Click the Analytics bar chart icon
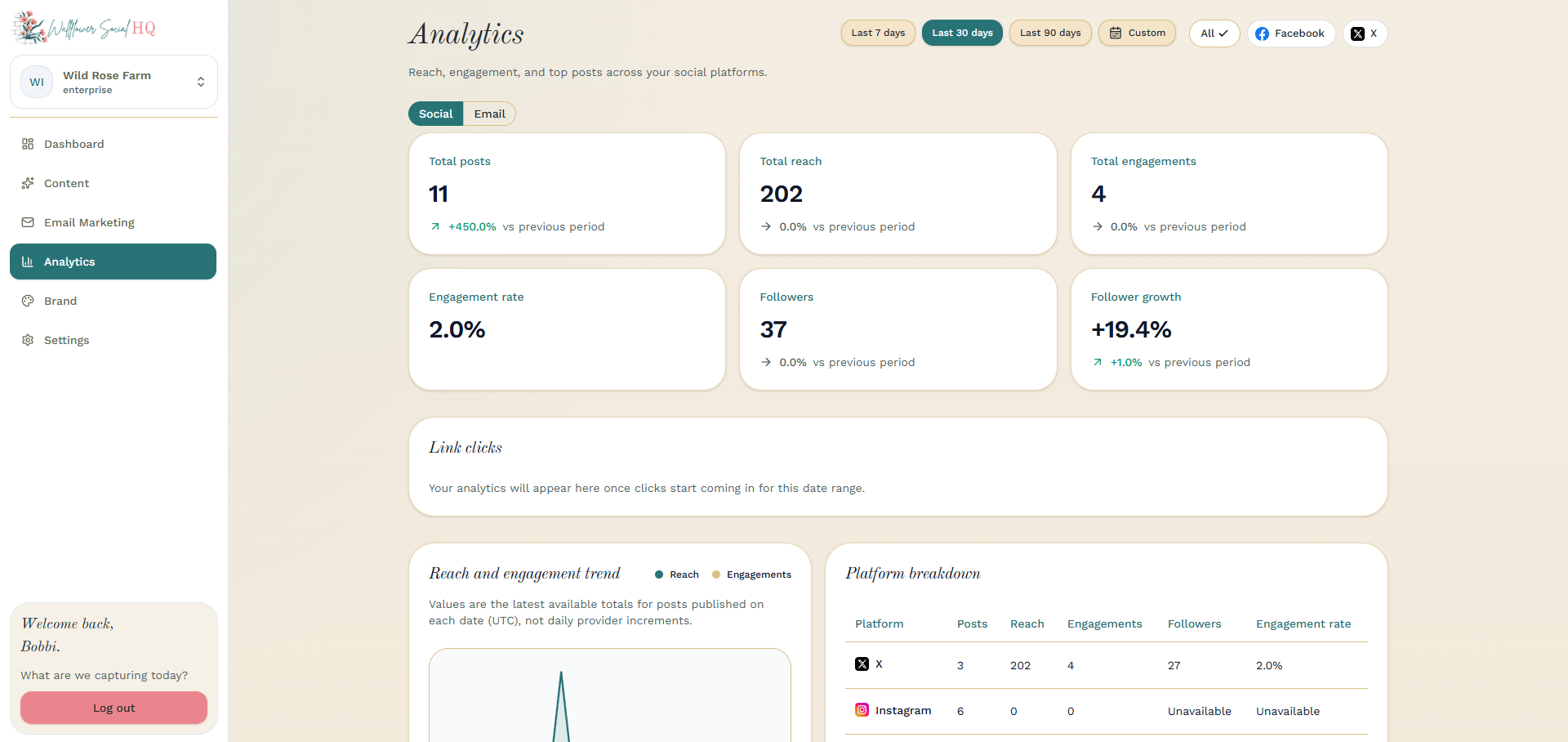Image resolution: width=1568 pixels, height=742 pixels. tap(28, 261)
